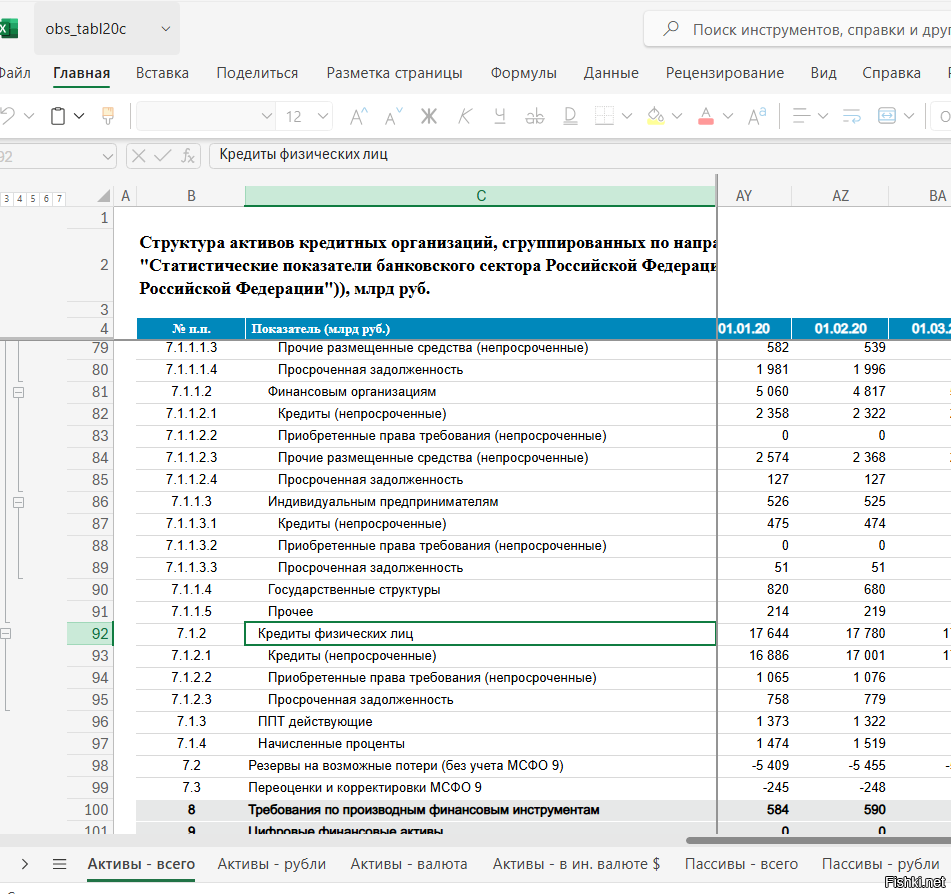
Task: Show outline level 3 rows
Action: click(x=7, y=199)
